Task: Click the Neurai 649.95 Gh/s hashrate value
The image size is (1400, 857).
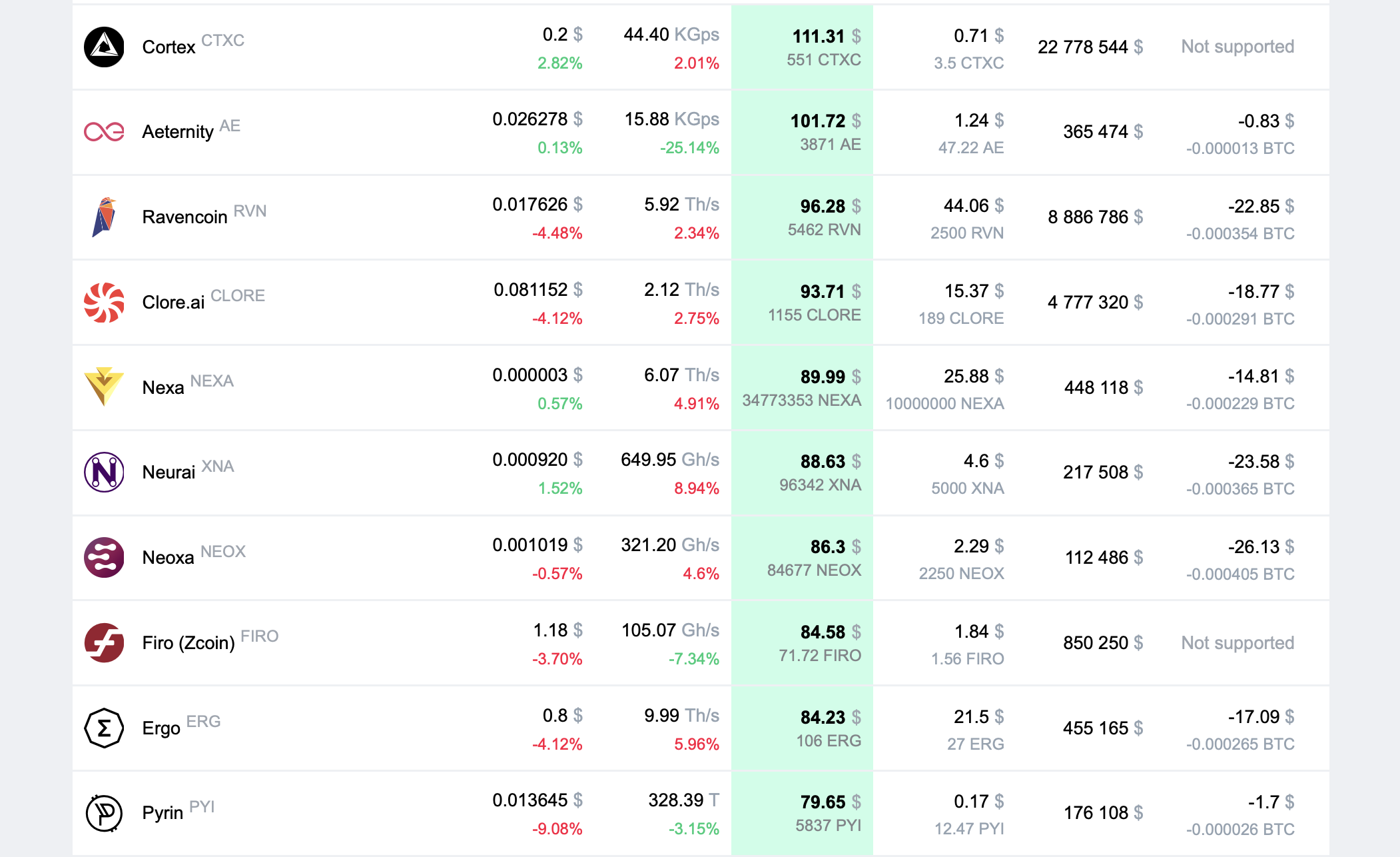Action: (x=669, y=460)
